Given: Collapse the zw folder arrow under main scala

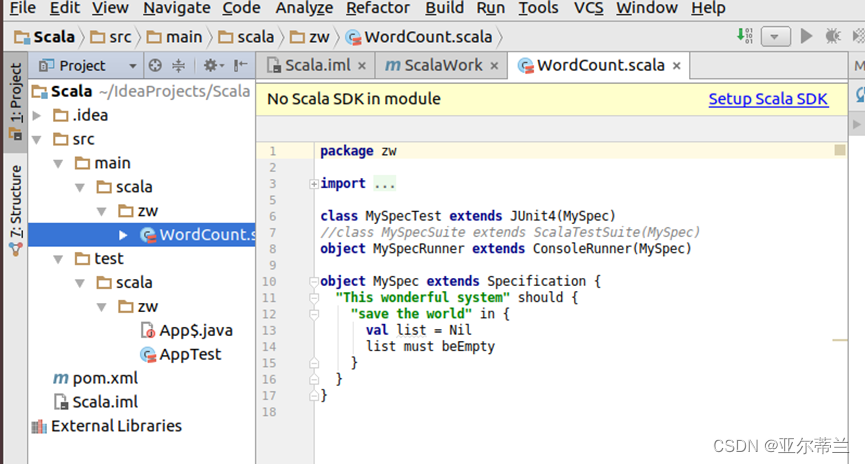Looking at the screenshot, I should [x=102, y=211].
